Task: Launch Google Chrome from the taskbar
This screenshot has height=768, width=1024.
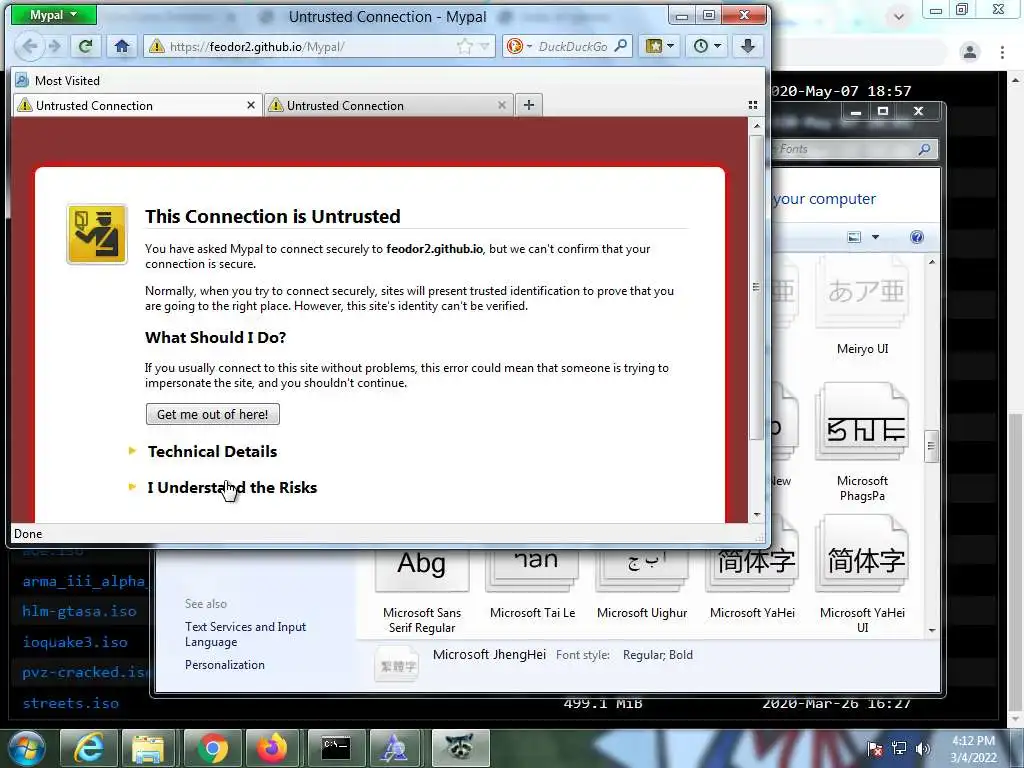Action: [212, 748]
